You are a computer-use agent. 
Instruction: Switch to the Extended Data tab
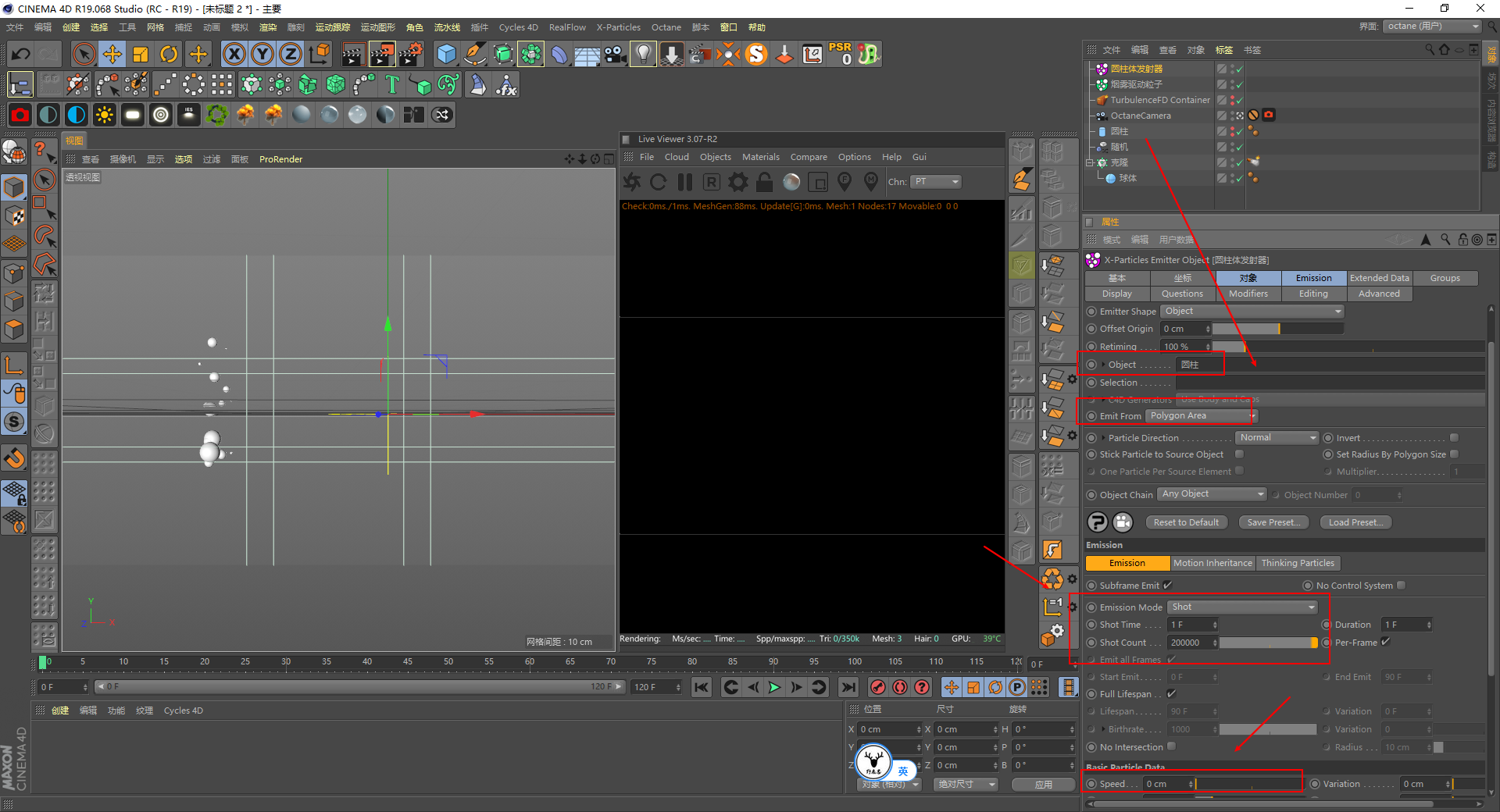click(1379, 278)
